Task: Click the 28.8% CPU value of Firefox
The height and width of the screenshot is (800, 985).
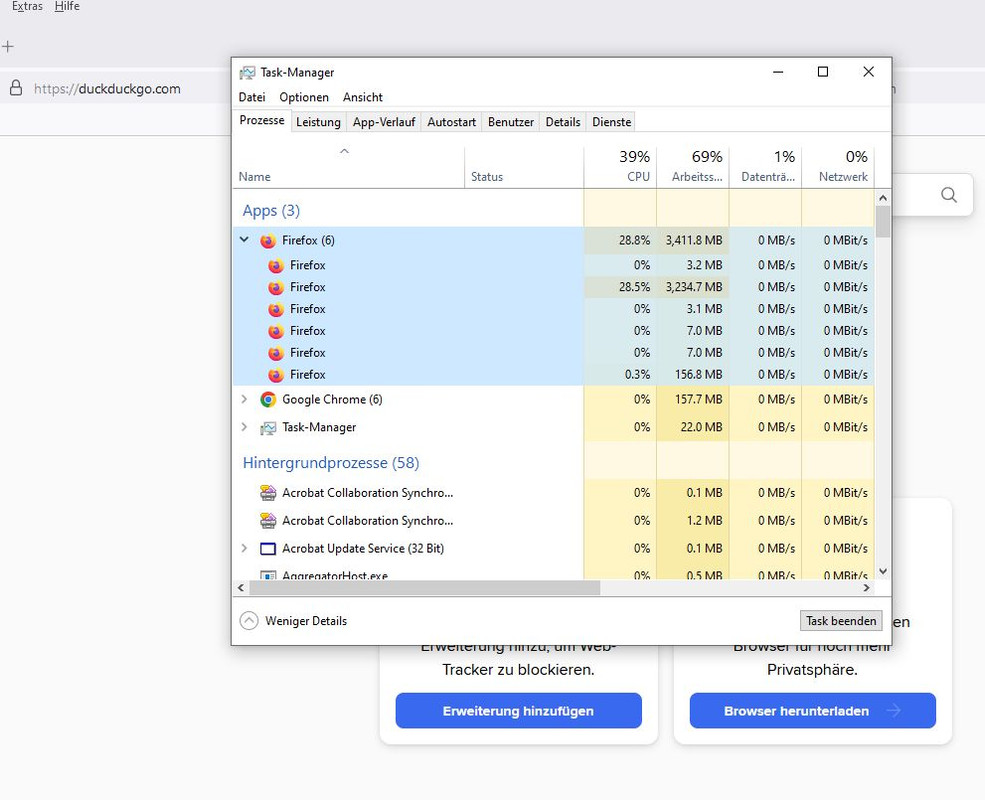Action: [x=634, y=241]
